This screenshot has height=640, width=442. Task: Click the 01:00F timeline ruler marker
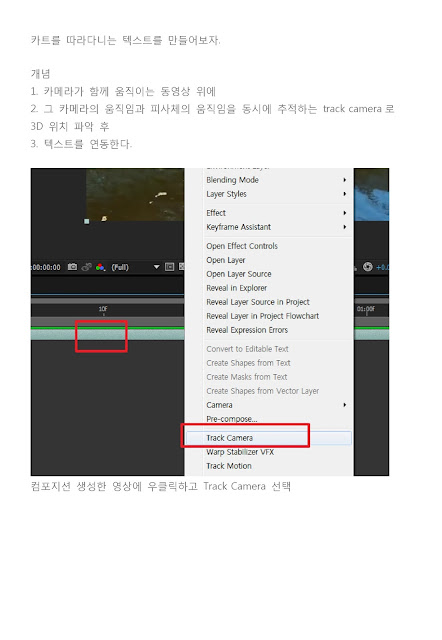pos(366,309)
